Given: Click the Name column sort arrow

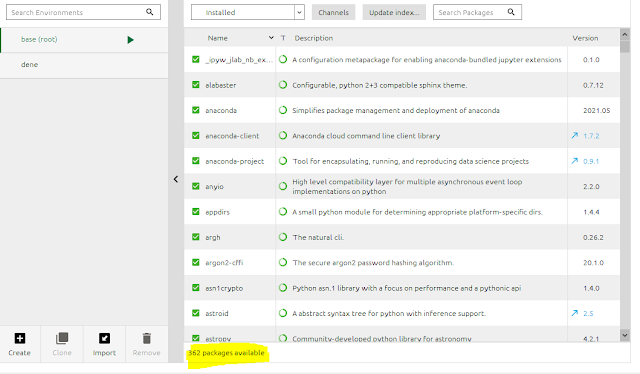Looking at the screenshot, I should [271, 38].
